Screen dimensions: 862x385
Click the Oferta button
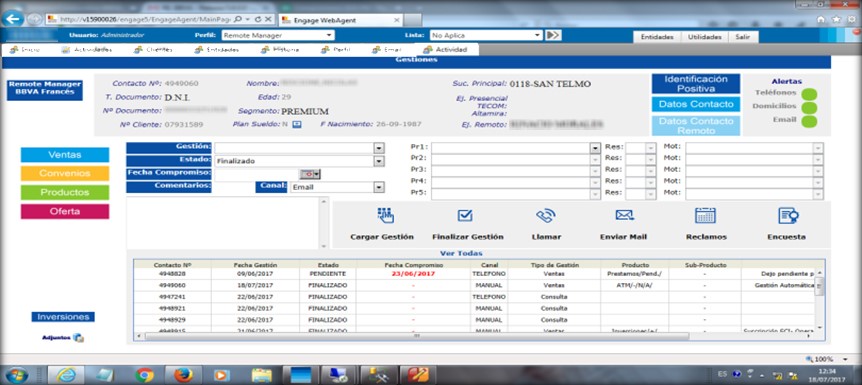pyautogui.click(x=65, y=211)
